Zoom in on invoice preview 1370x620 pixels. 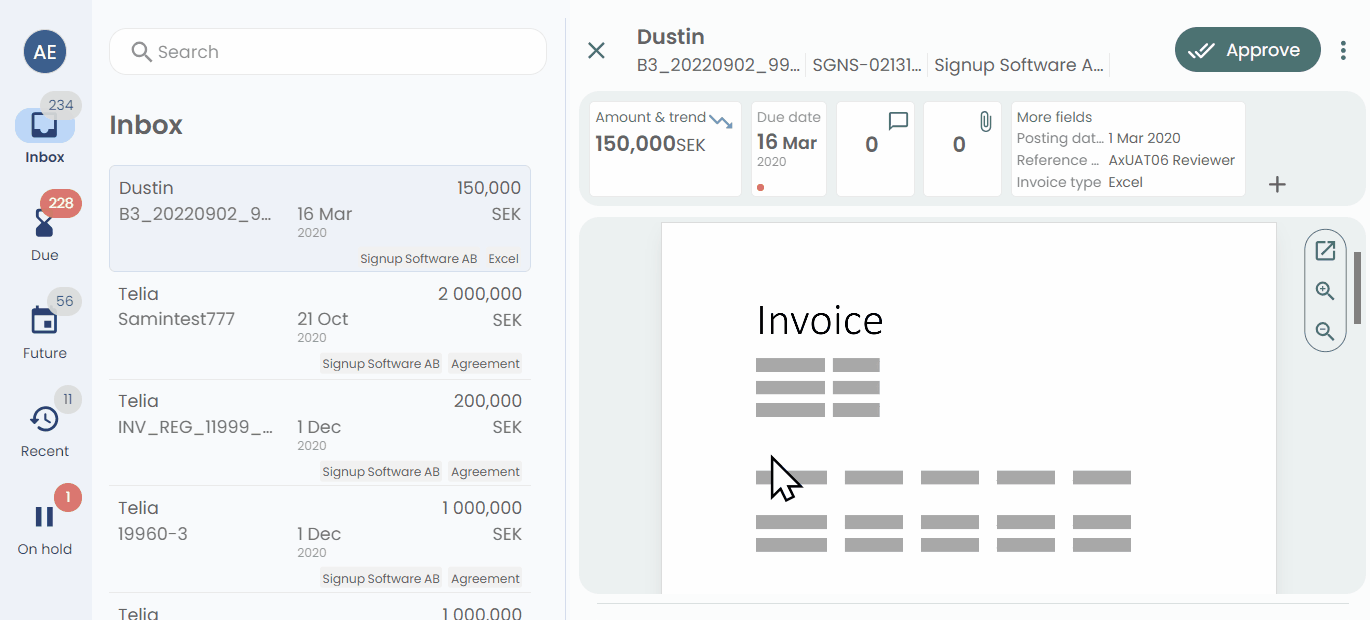tap(1325, 291)
